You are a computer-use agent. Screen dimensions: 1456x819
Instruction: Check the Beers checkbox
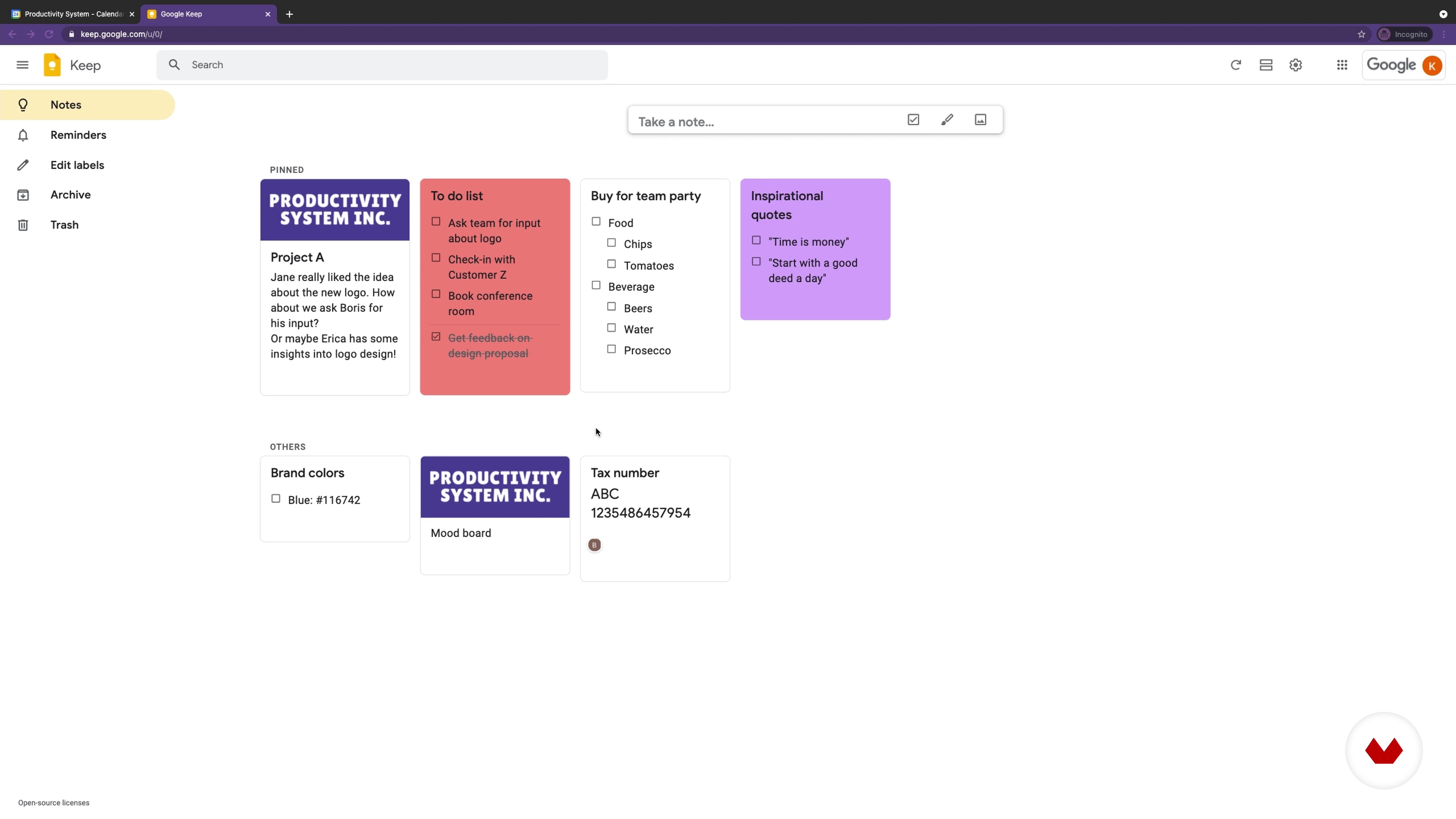click(612, 306)
